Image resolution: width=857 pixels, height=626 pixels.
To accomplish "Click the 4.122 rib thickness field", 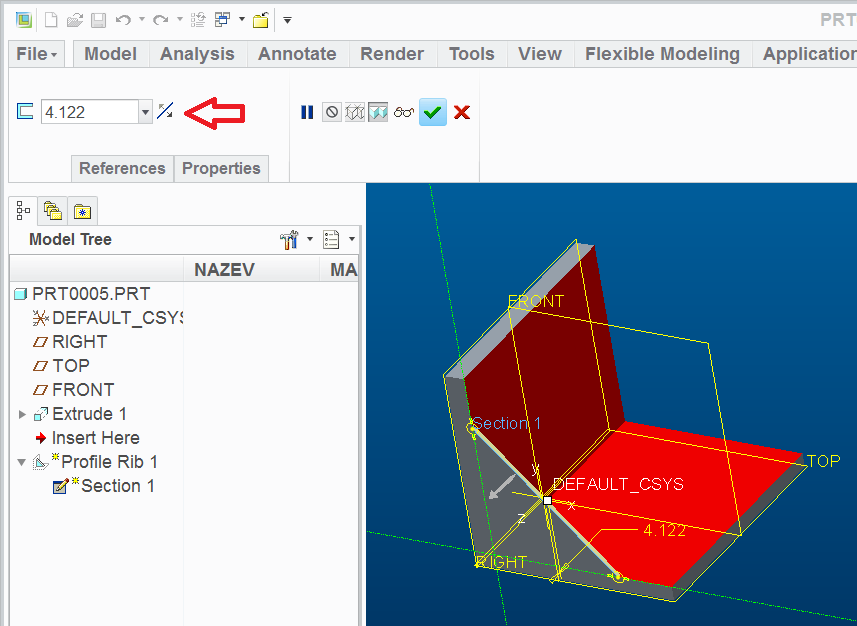I will click(90, 112).
